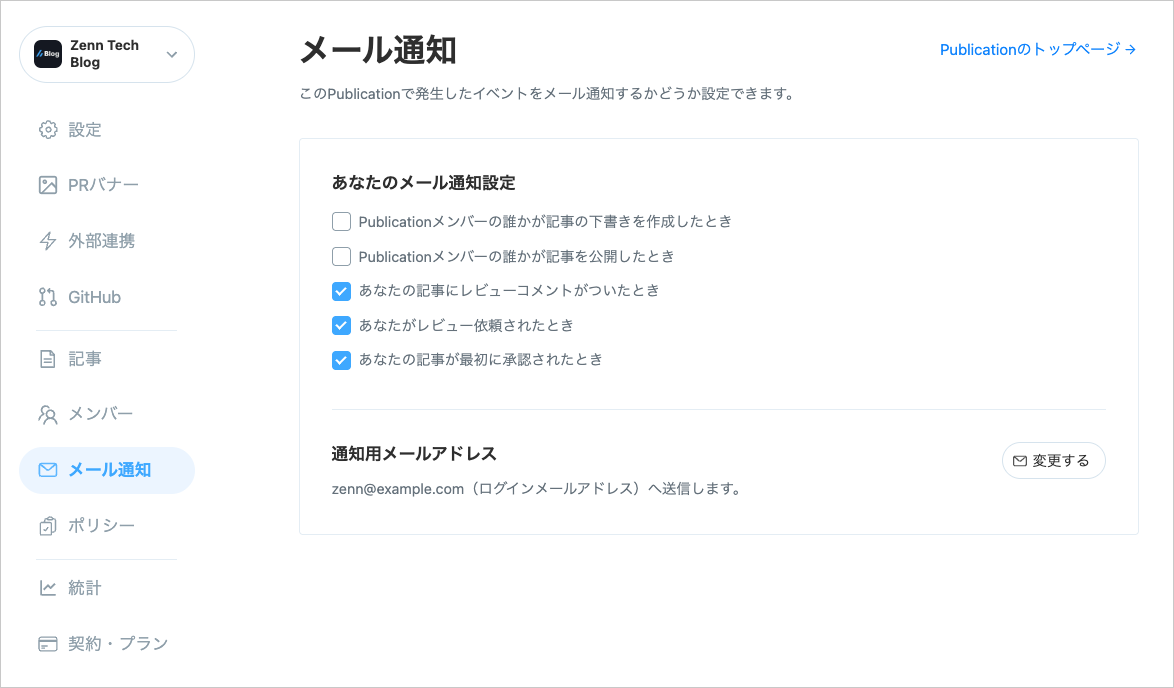Open the Publicationのトップページ link
Image resolution: width=1174 pixels, height=688 pixels.
coord(1038,49)
